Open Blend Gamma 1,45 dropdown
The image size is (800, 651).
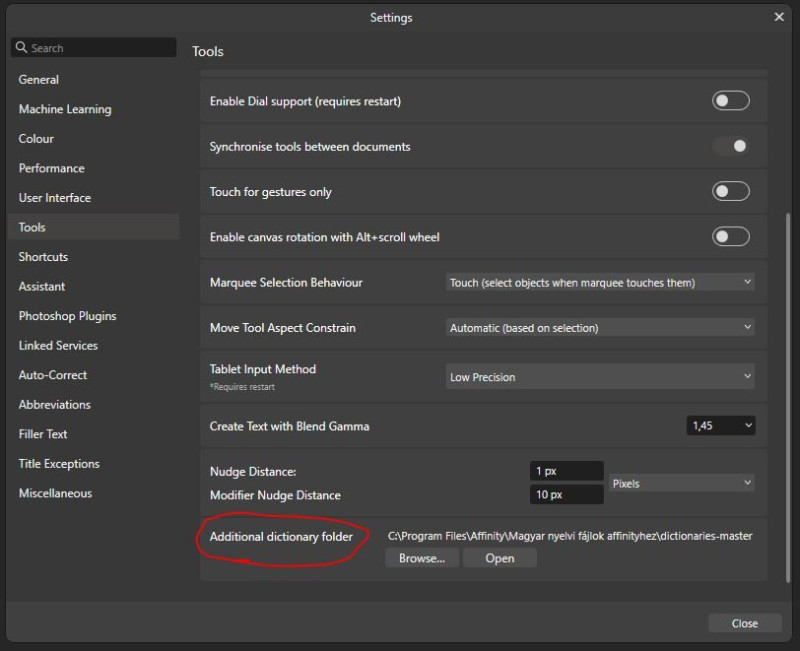click(720, 425)
